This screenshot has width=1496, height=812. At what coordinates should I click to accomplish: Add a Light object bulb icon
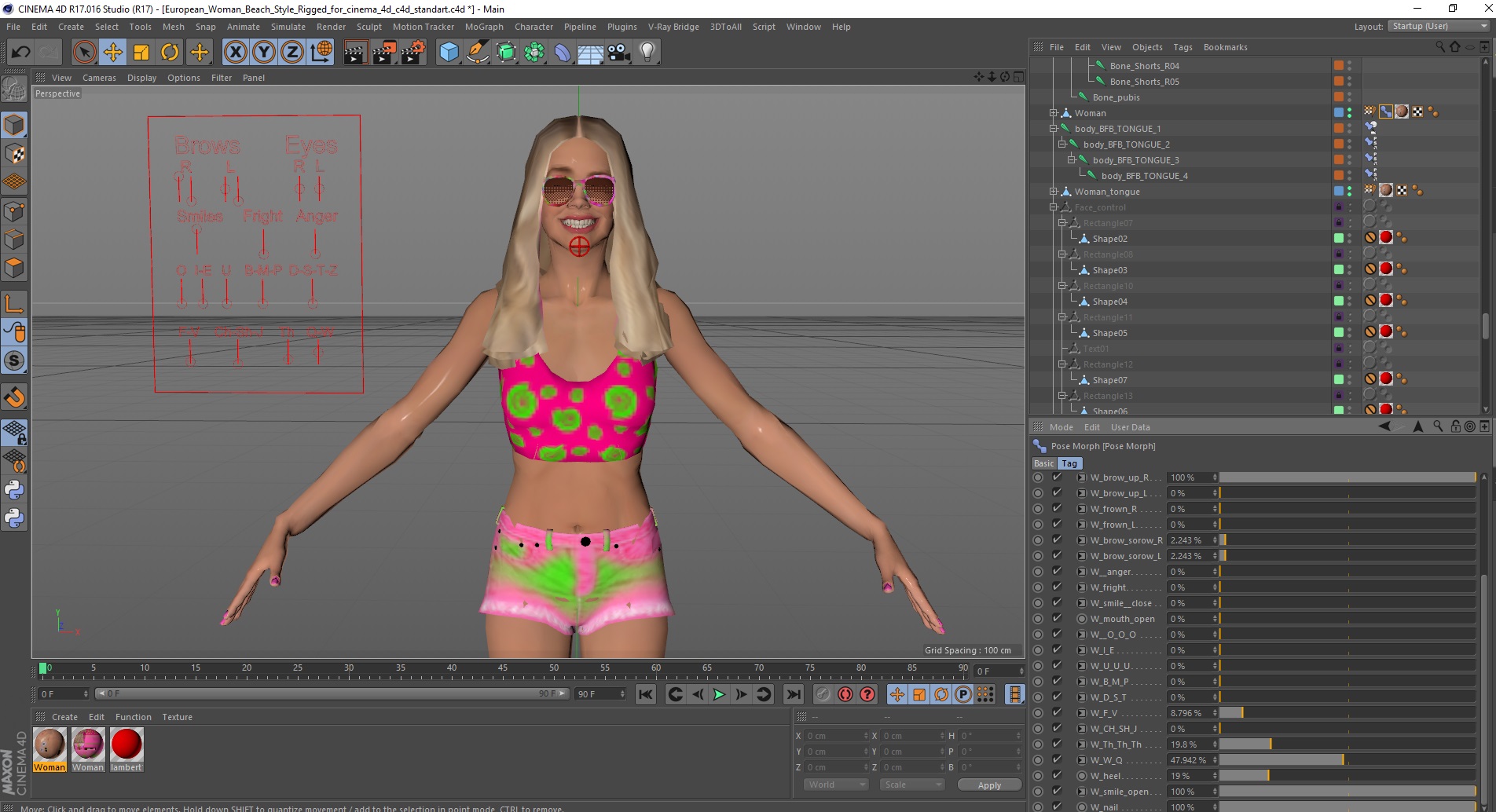(647, 53)
